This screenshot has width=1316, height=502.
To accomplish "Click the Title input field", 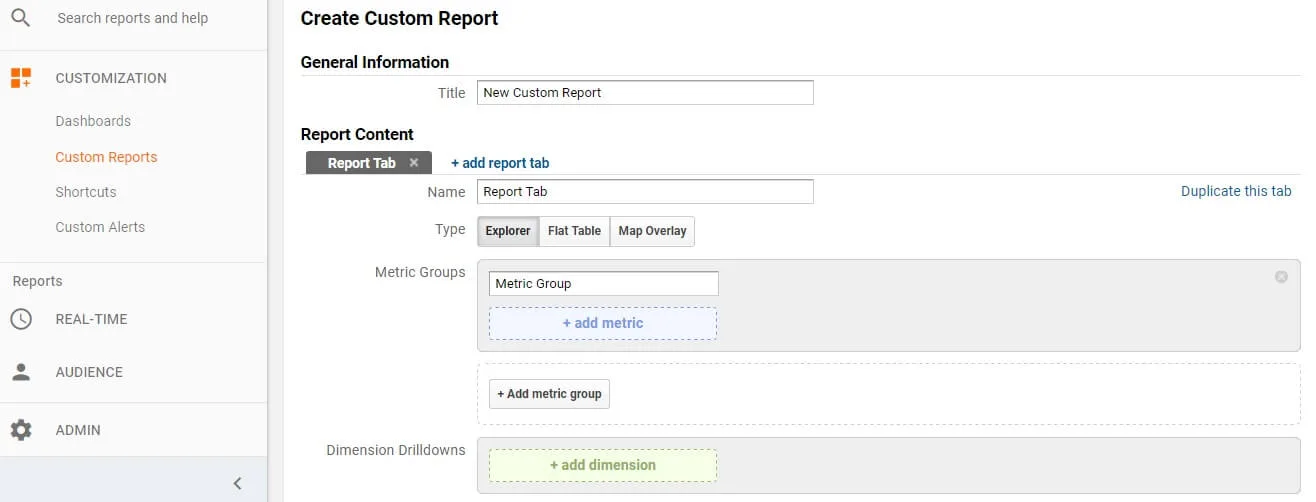I will tap(645, 92).
